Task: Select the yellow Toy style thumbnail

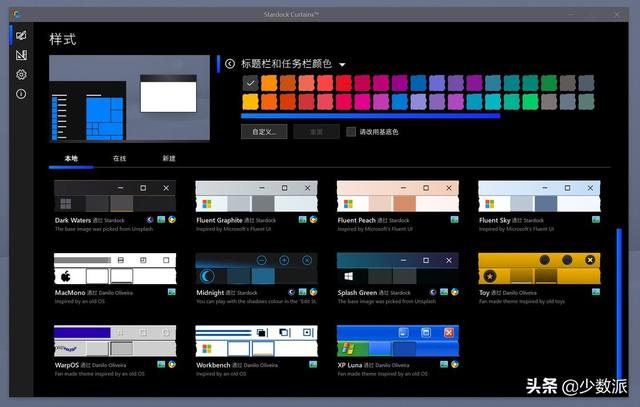Action: (x=539, y=268)
